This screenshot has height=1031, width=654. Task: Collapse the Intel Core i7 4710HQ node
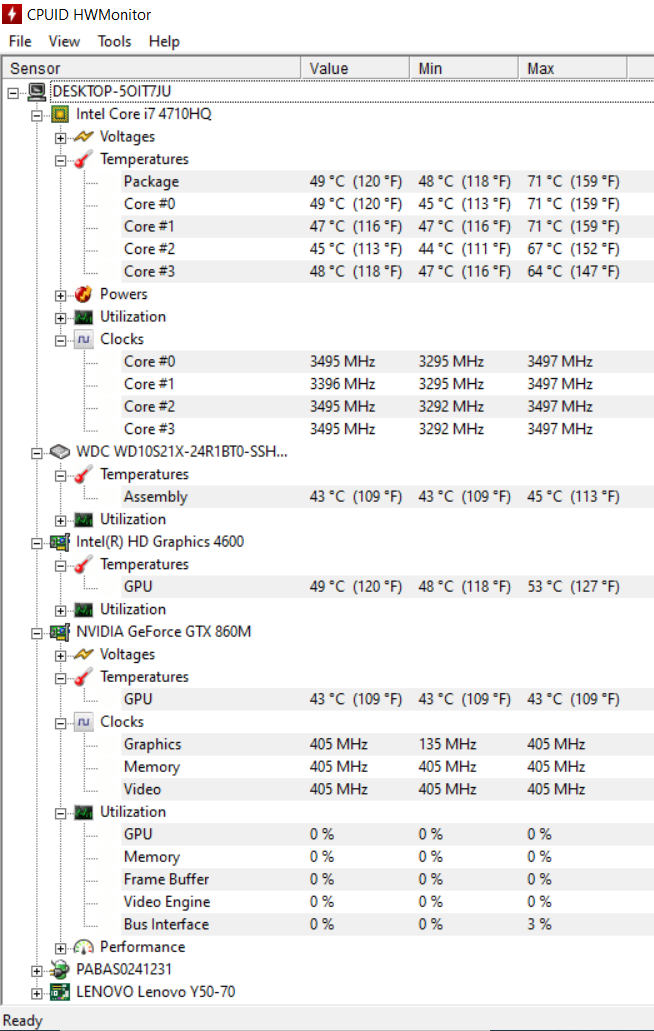tap(37, 116)
